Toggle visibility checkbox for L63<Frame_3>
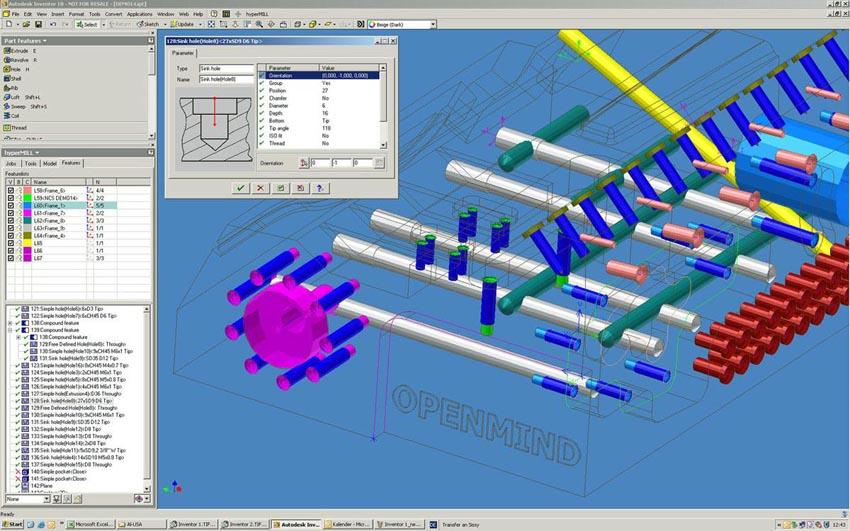Image resolution: width=850 pixels, height=531 pixels. (x=10, y=228)
